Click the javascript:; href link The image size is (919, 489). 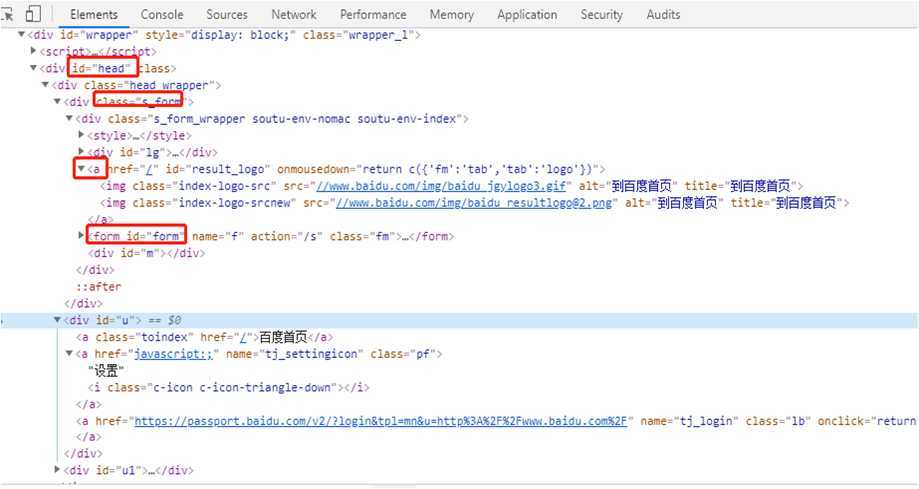coord(173,354)
